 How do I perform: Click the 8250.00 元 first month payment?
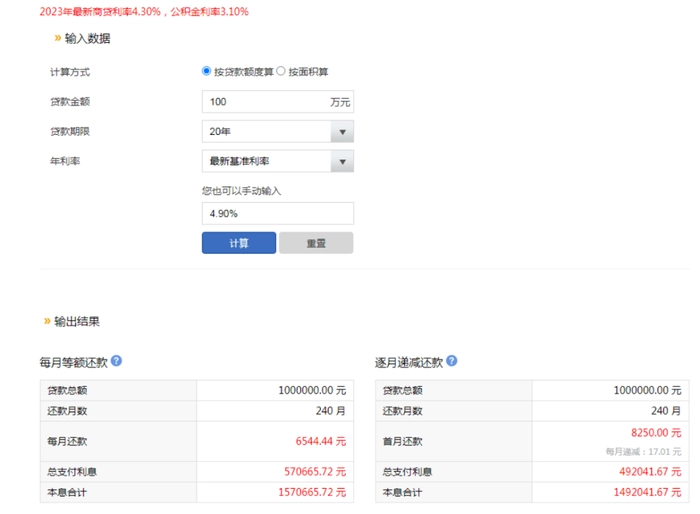[656, 433]
